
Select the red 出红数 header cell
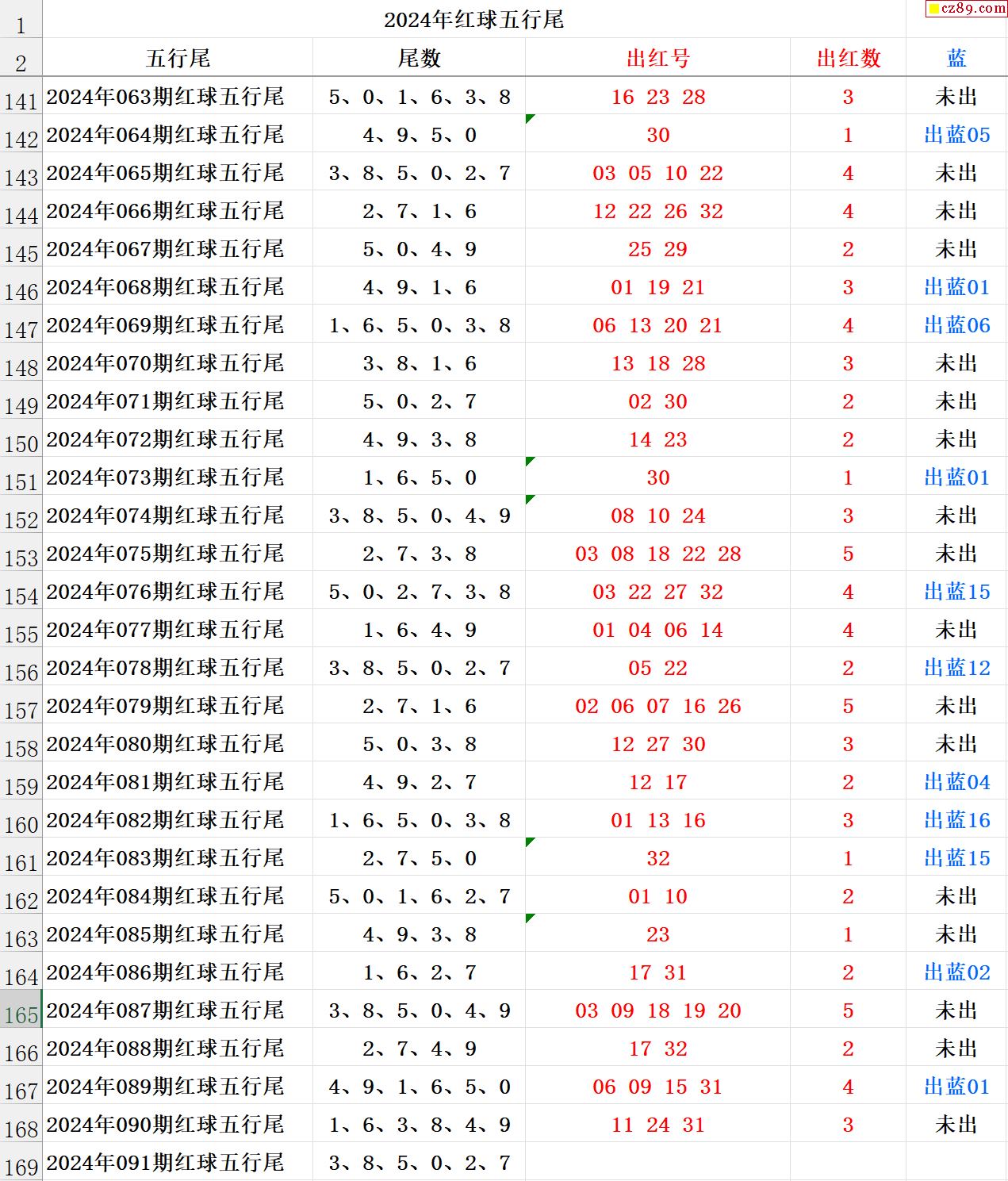(x=848, y=58)
